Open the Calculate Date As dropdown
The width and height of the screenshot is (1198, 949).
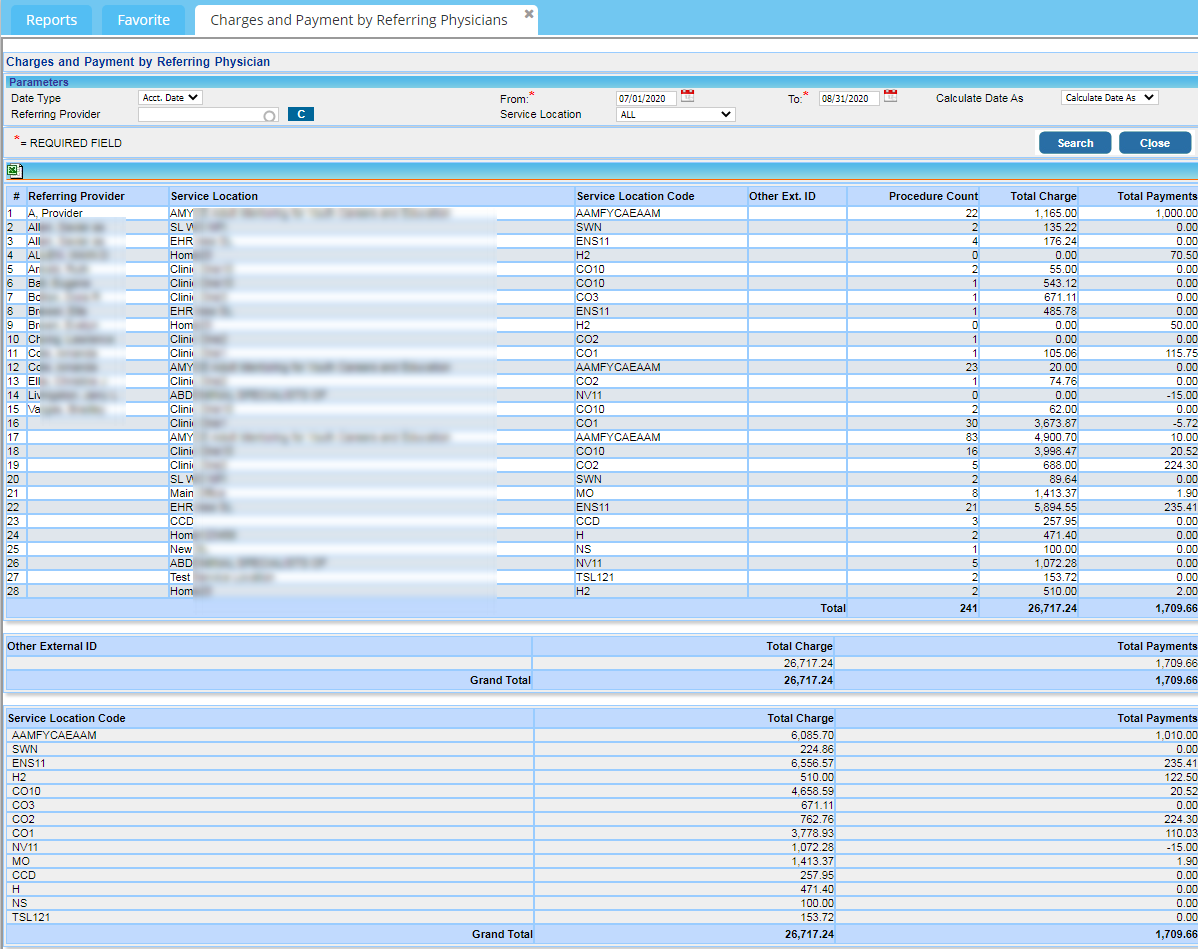pyautogui.click(x=1109, y=98)
